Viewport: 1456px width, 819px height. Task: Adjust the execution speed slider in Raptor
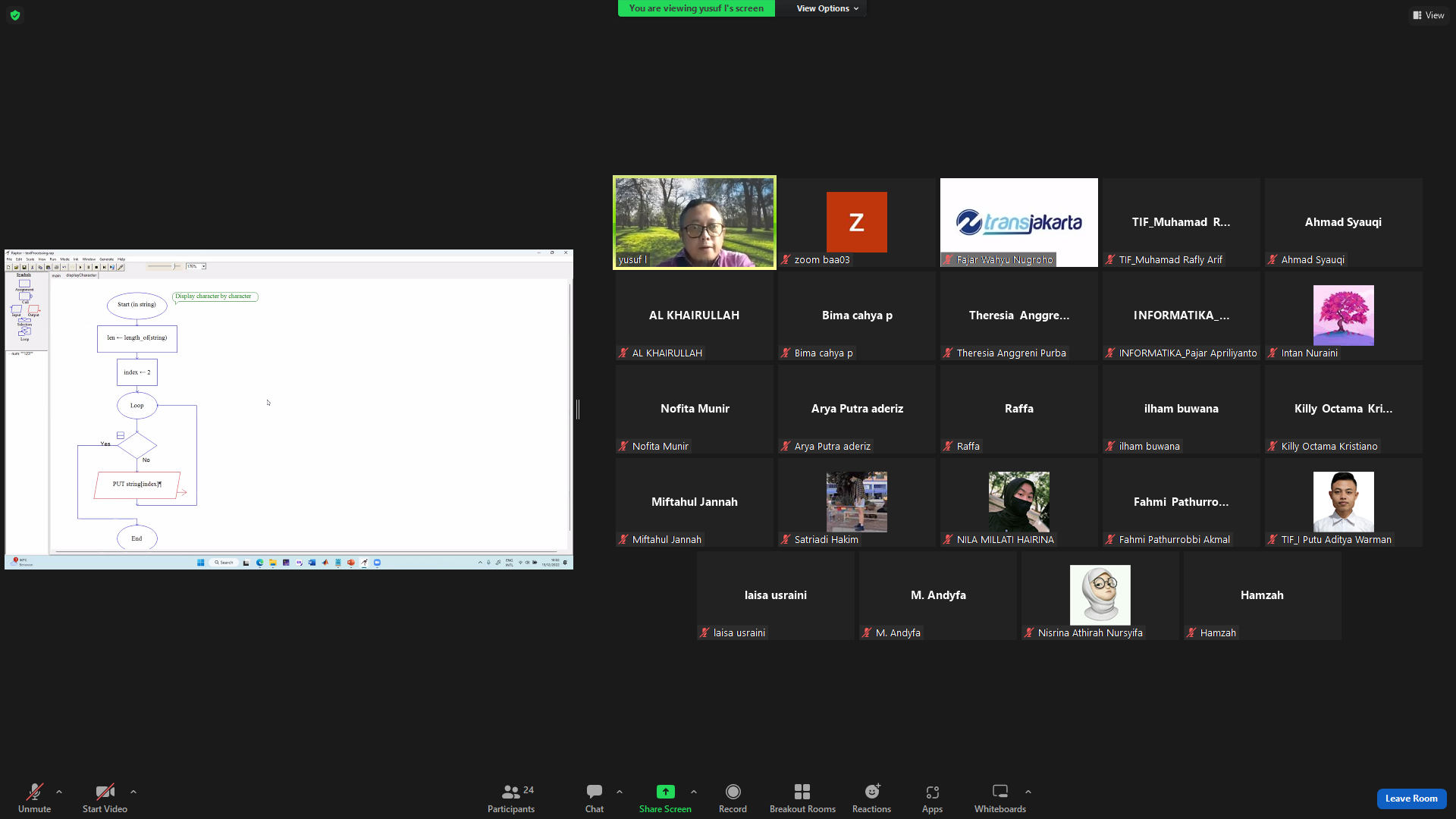pyautogui.click(x=163, y=267)
